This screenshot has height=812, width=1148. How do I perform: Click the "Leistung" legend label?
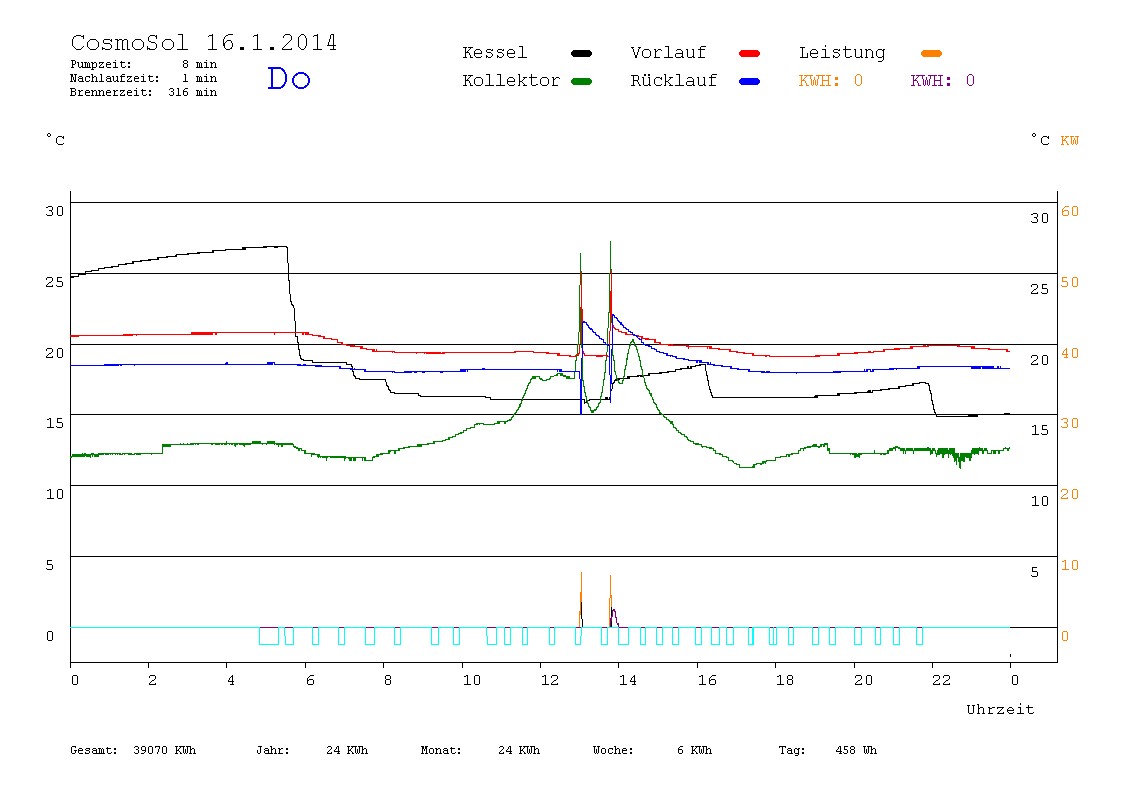(x=842, y=53)
